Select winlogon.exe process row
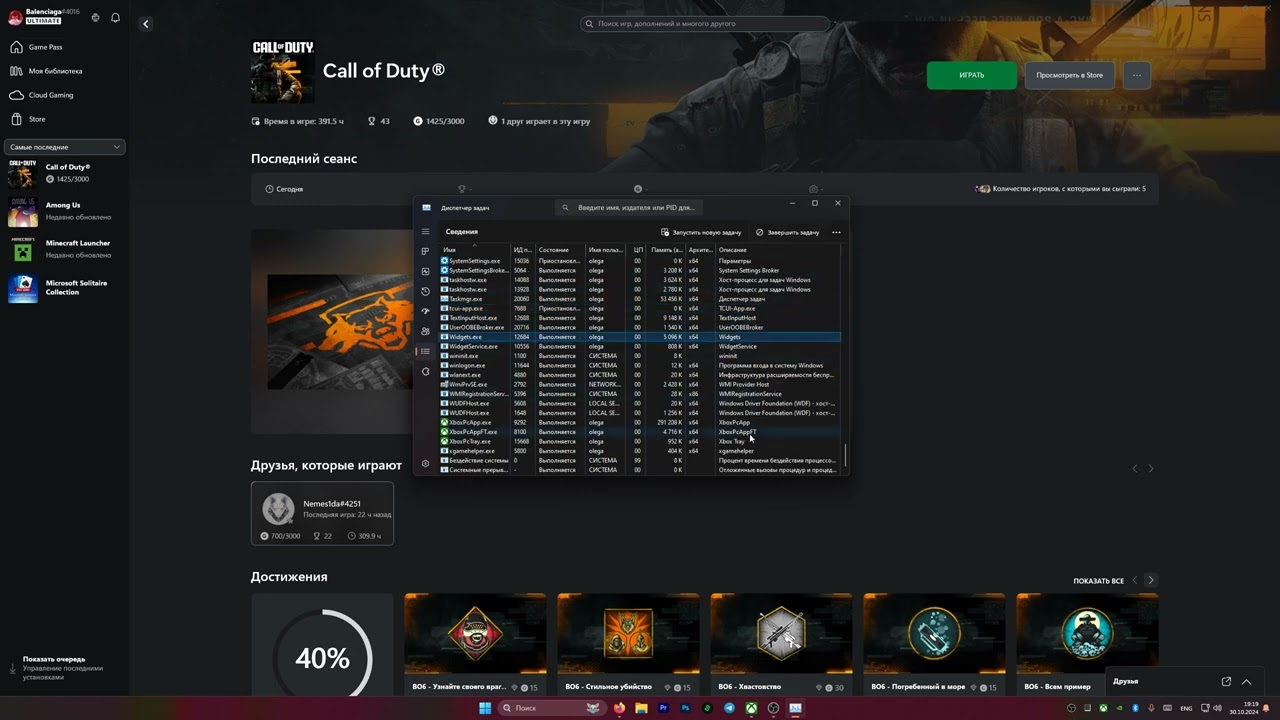Screen dimensions: 1280x720 click(x=640, y=365)
